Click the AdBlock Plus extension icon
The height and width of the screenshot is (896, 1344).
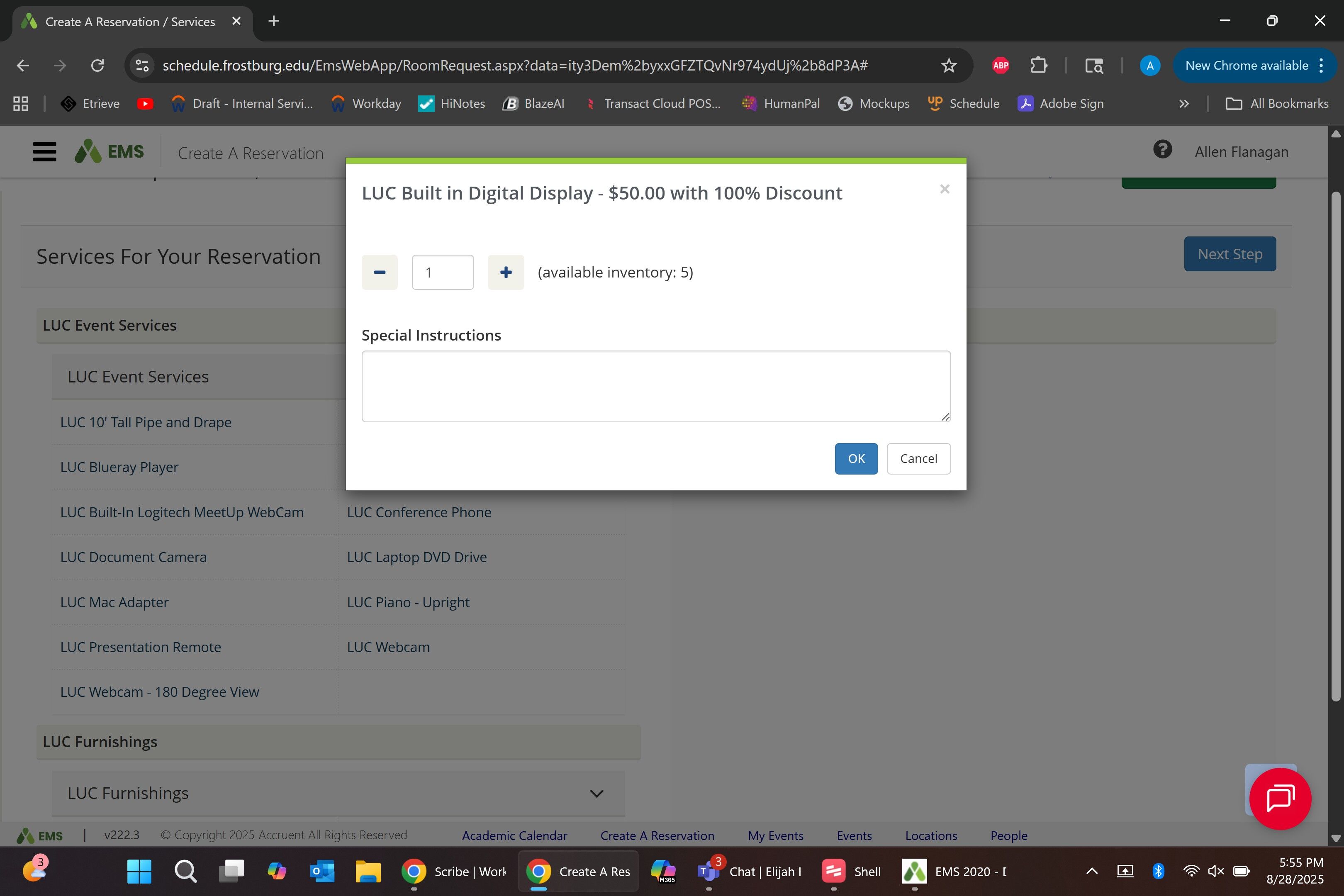coord(1001,66)
